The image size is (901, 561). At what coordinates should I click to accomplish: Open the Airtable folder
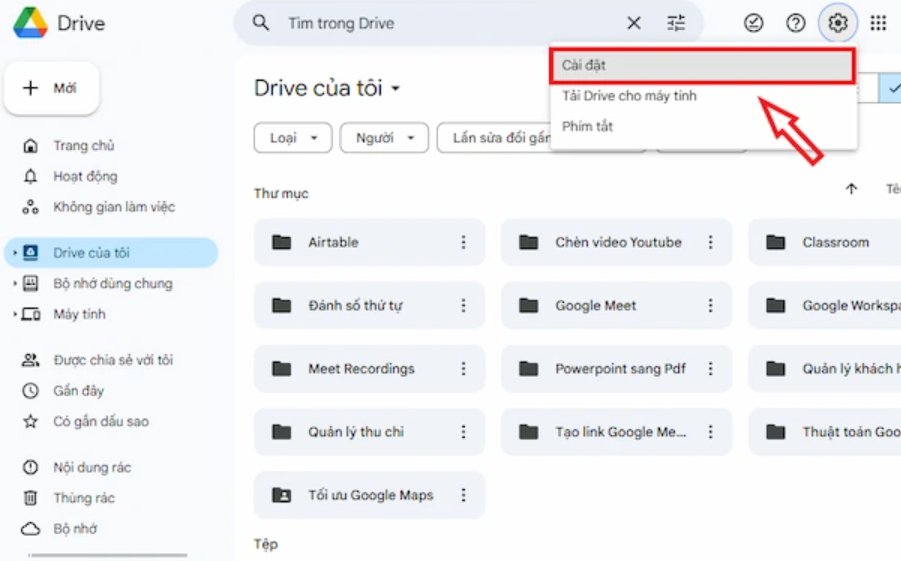click(369, 242)
